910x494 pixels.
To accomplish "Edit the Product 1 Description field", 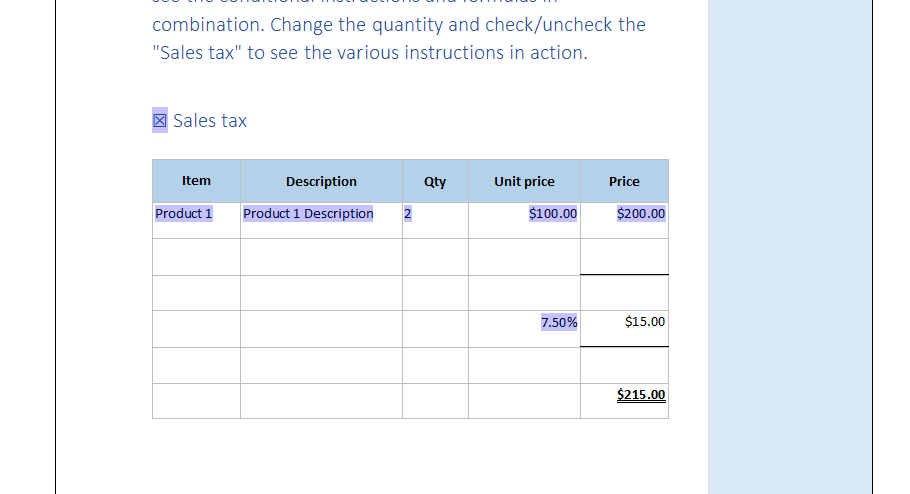I will tap(308, 214).
